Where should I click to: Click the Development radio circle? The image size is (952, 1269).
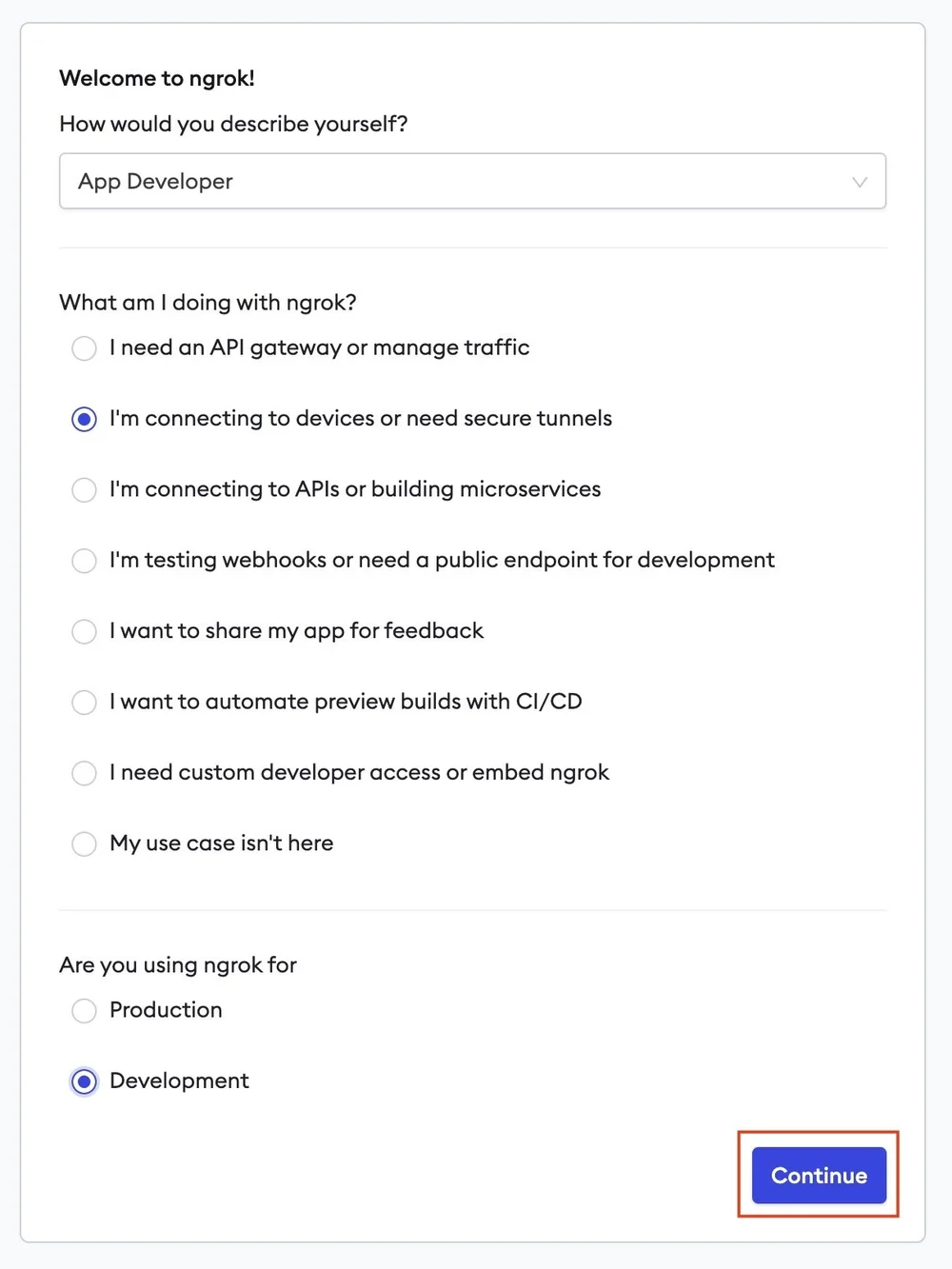coord(84,1081)
